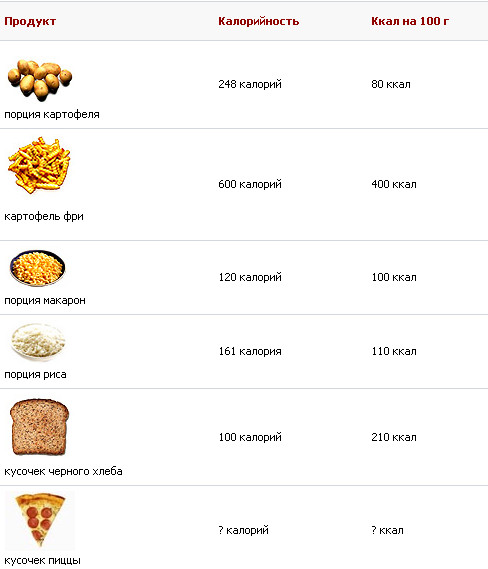Select the label порция картофеля
Viewport: 488px width, 569px height.
pos(52,114)
